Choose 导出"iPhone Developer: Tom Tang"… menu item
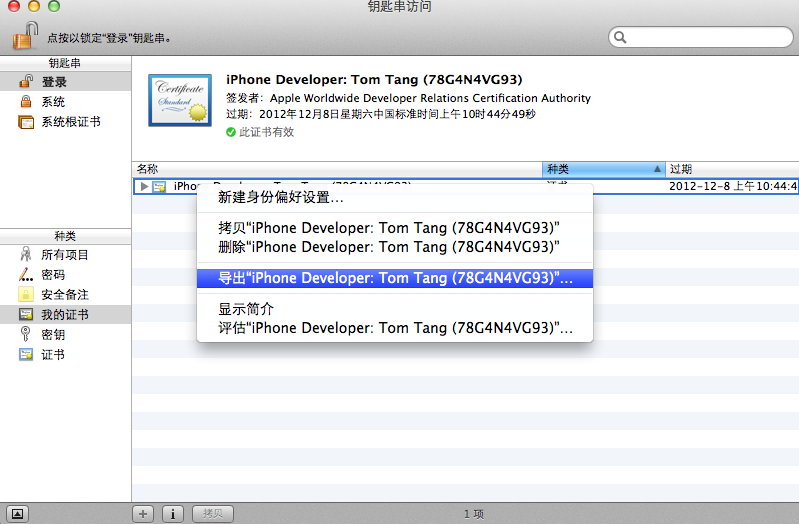 click(x=394, y=278)
